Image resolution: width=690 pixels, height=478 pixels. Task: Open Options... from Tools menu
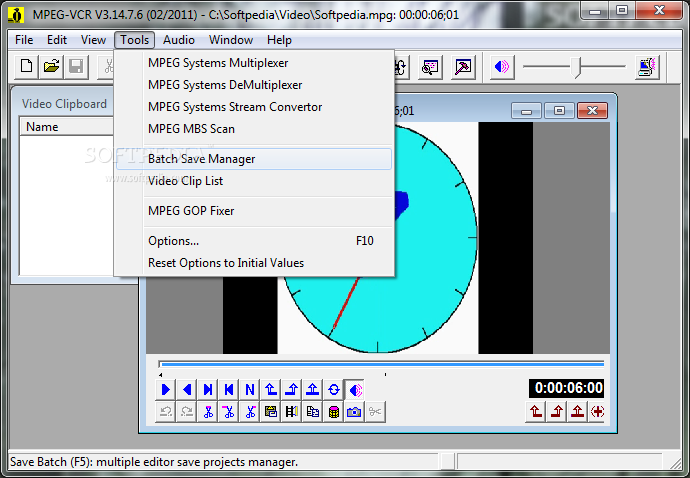tap(254, 241)
